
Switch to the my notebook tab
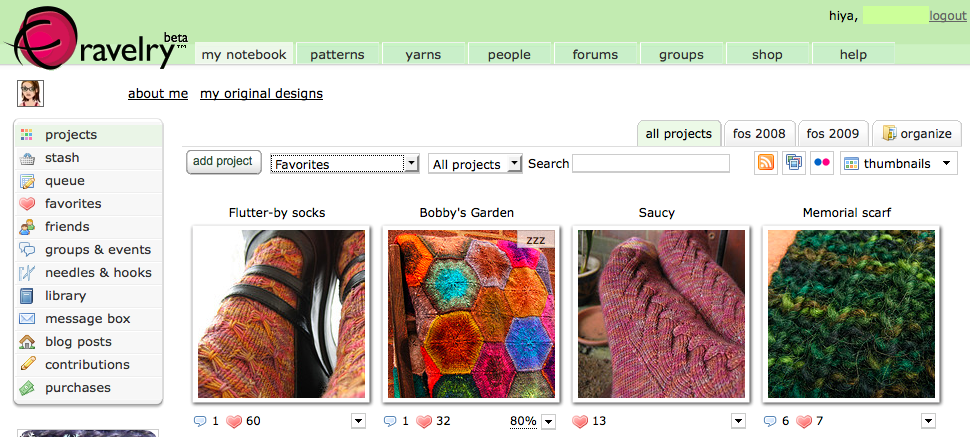tap(244, 54)
